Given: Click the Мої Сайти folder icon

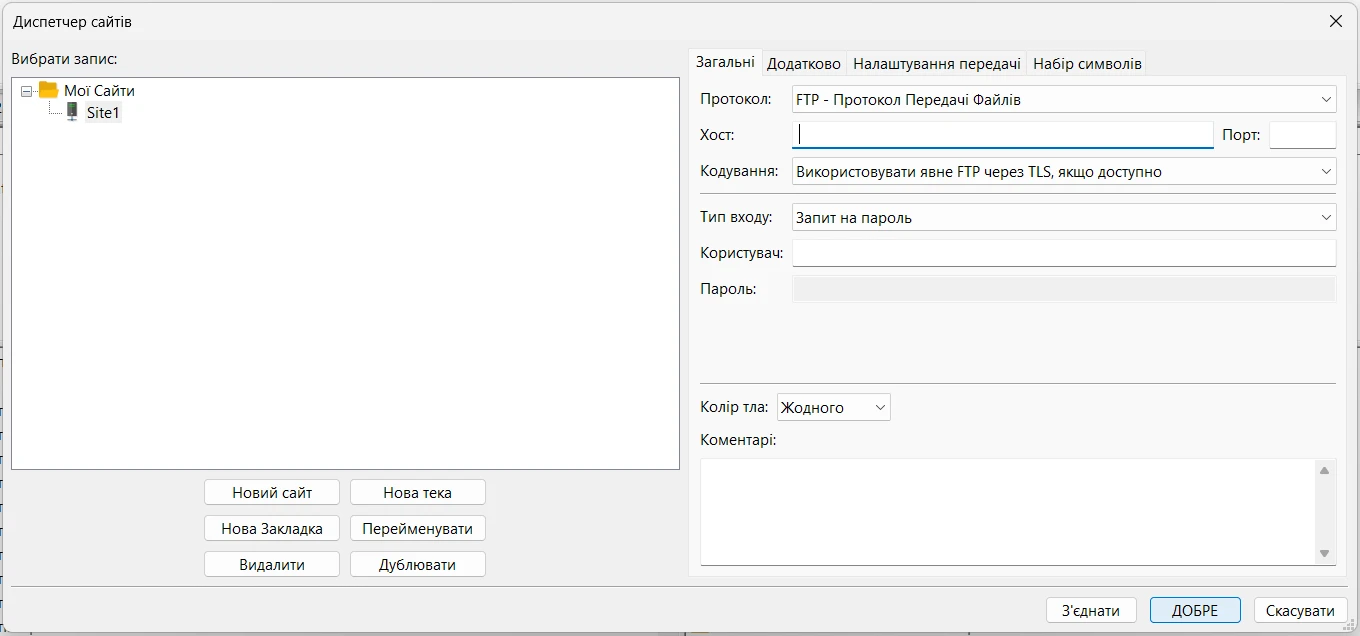Looking at the screenshot, I should click(48, 90).
